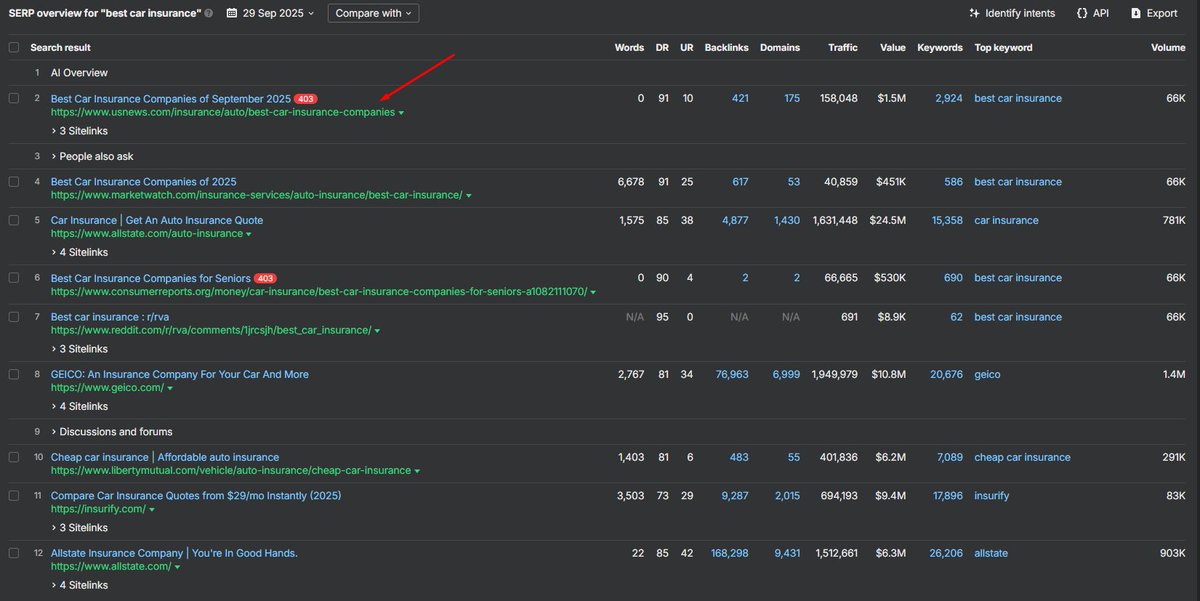Open GEICO's 76,963 backlinks count
Viewport: 1200px width, 601px height.
tap(732, 374)
